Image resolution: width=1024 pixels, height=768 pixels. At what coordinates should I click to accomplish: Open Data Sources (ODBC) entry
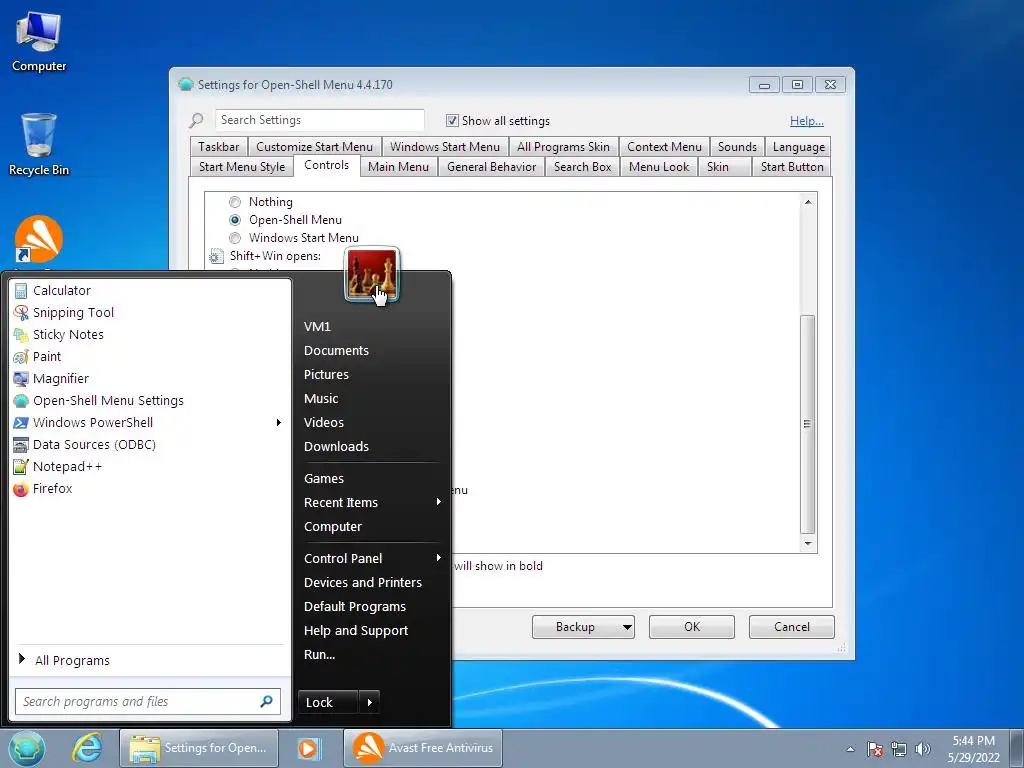click(x=149, y=445)
